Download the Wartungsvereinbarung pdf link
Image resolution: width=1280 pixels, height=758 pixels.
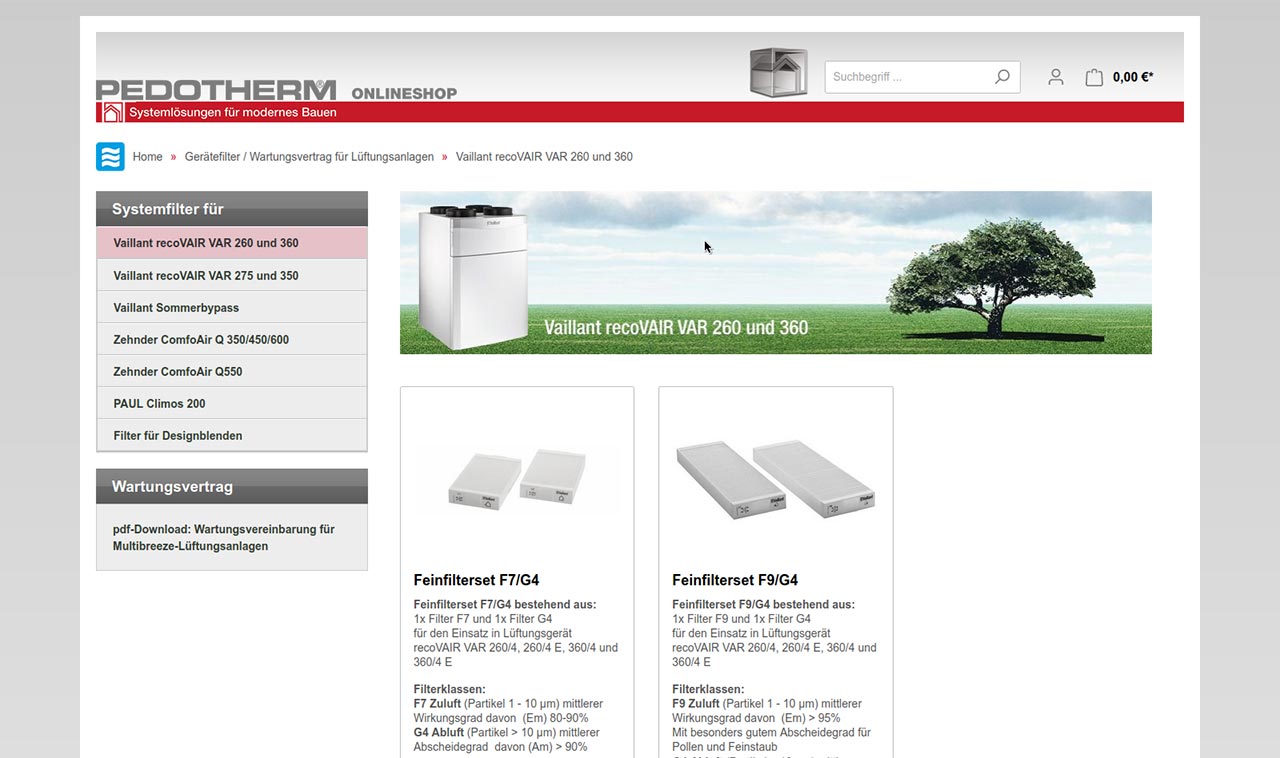tap(224, 538)
